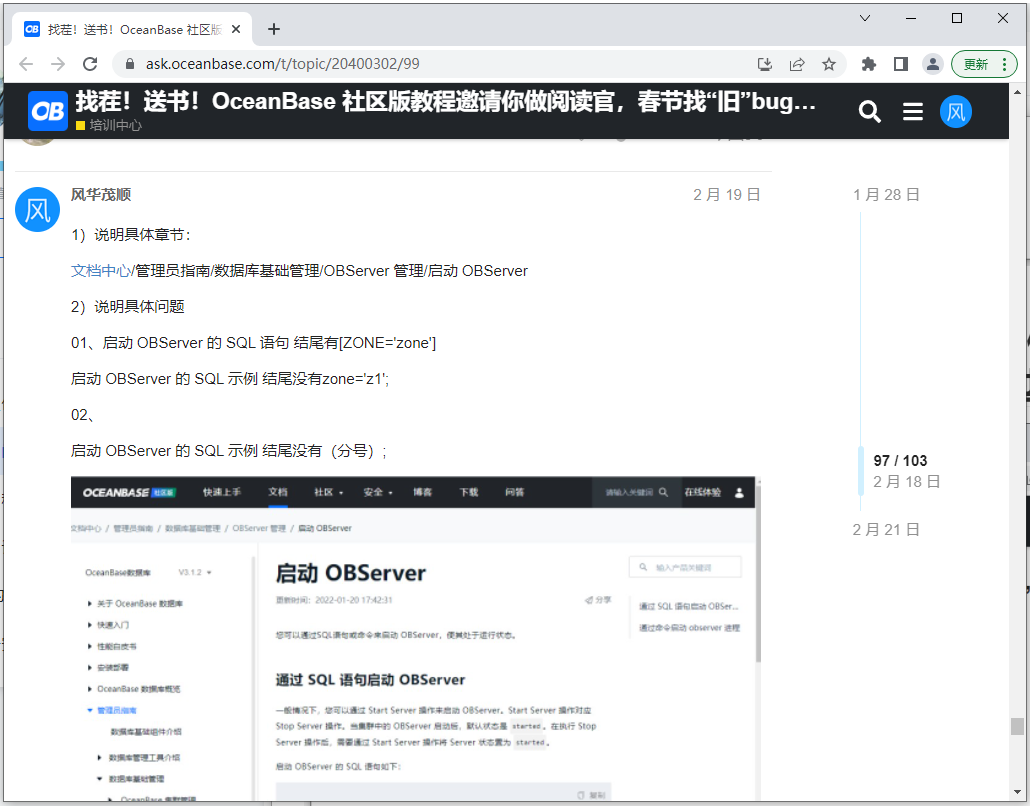Click the topic title in the forum header
1030x806 pixels.
[x=445, y=102]
